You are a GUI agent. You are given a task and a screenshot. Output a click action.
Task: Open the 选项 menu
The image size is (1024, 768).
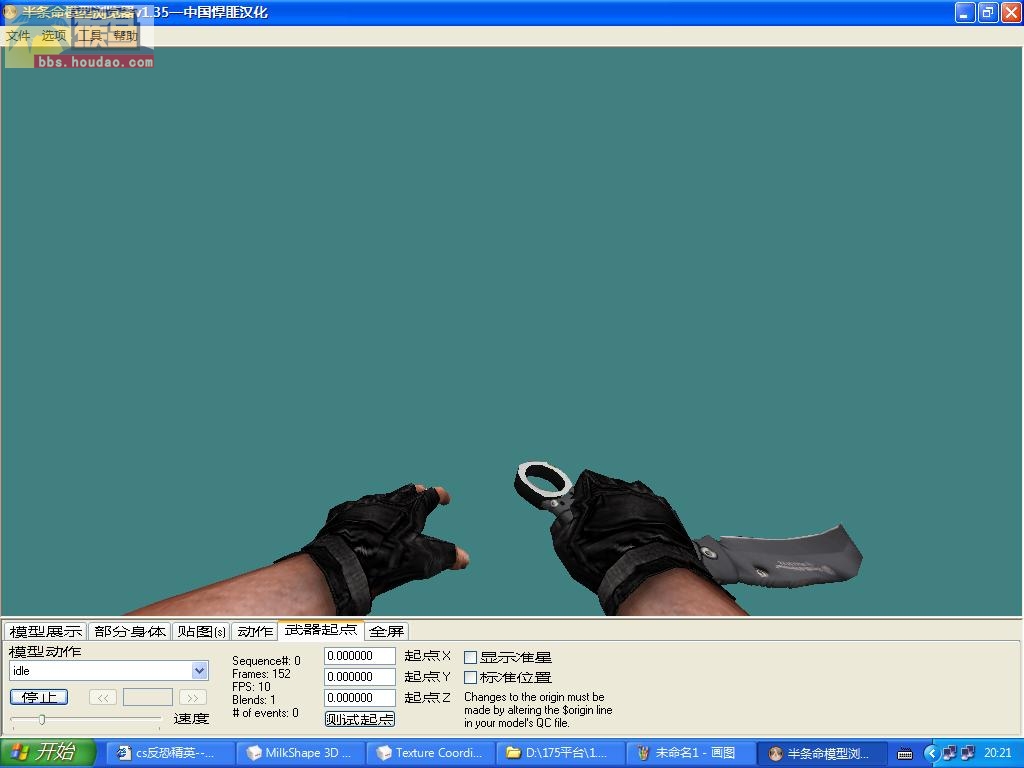pyautogui.click(x=54, y=35)
